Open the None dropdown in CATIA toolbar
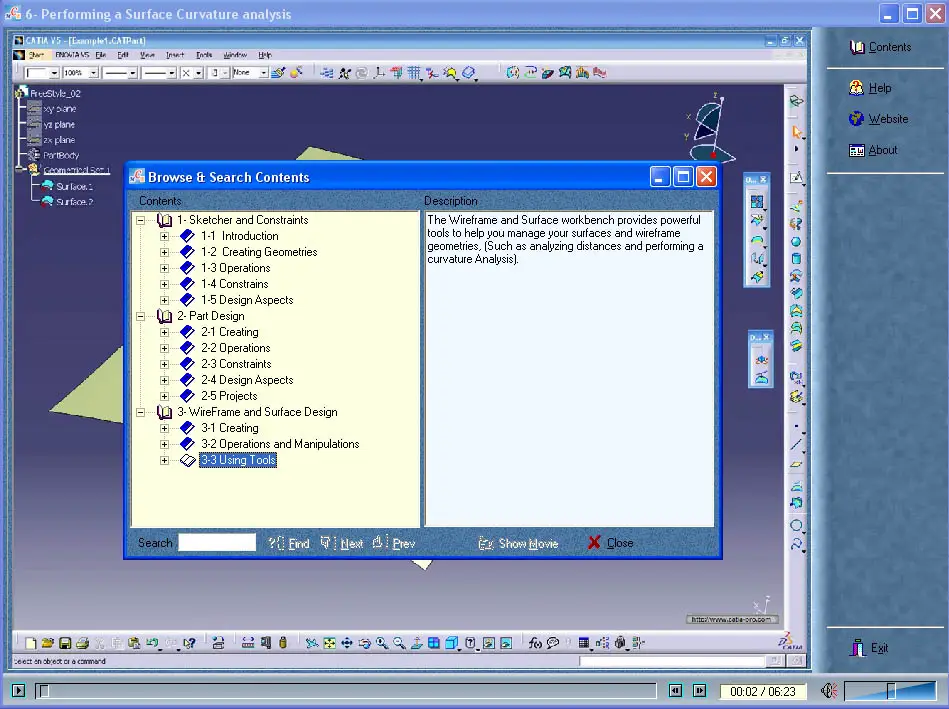The height and width of the screenshot is (709, 949). coord(264,73)
